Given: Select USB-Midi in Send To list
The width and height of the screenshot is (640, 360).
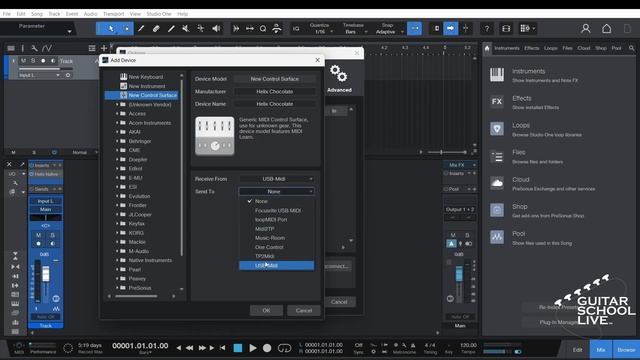Looking at the screenshot, I should tap(276, 265).
